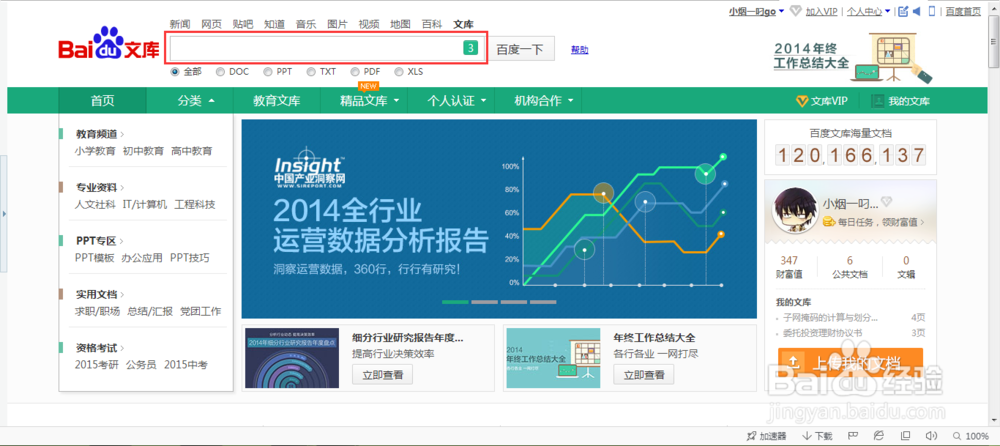Expand the PPT专区 category arrow
Image resolution: width=1000 pixels, height=446 pixels.
122,241
